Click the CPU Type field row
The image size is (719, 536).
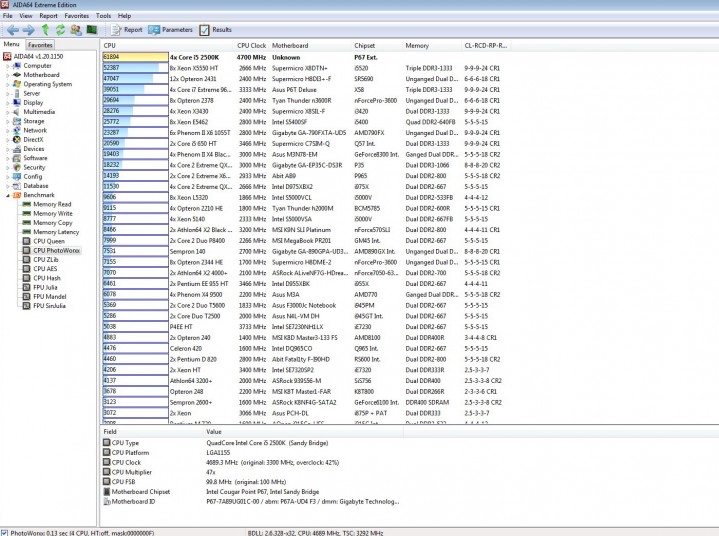(x=251, y=443)
